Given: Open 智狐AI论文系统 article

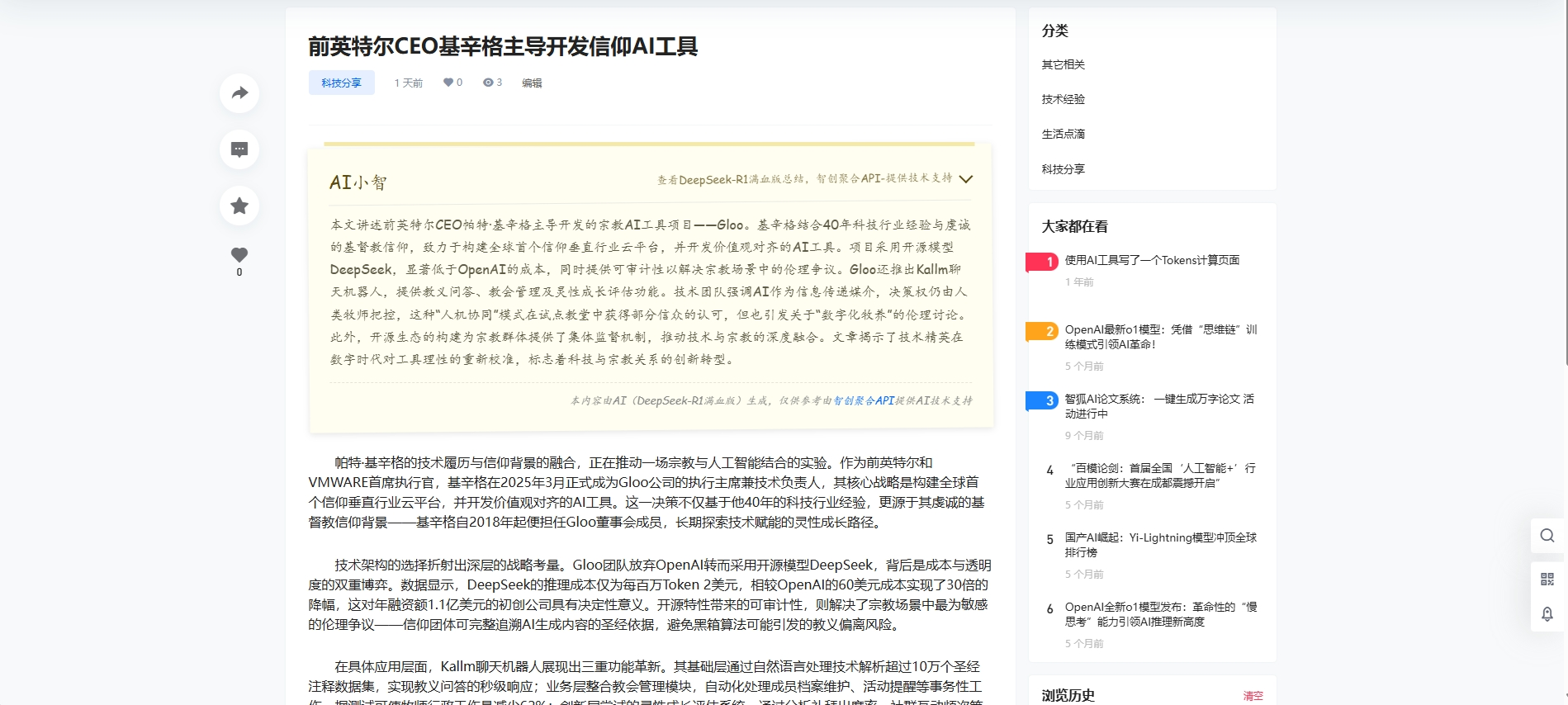Looking at the screenshot, I should pyautogui.click(x=1158, y=406).
